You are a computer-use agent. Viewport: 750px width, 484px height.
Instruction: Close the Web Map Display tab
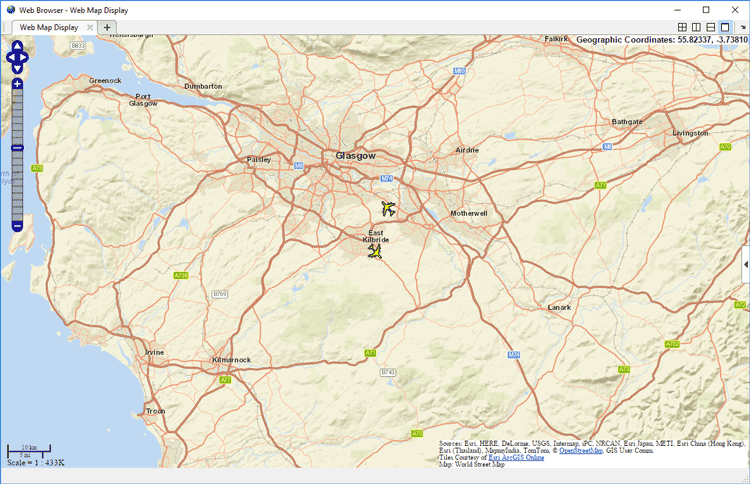(89, 27)
